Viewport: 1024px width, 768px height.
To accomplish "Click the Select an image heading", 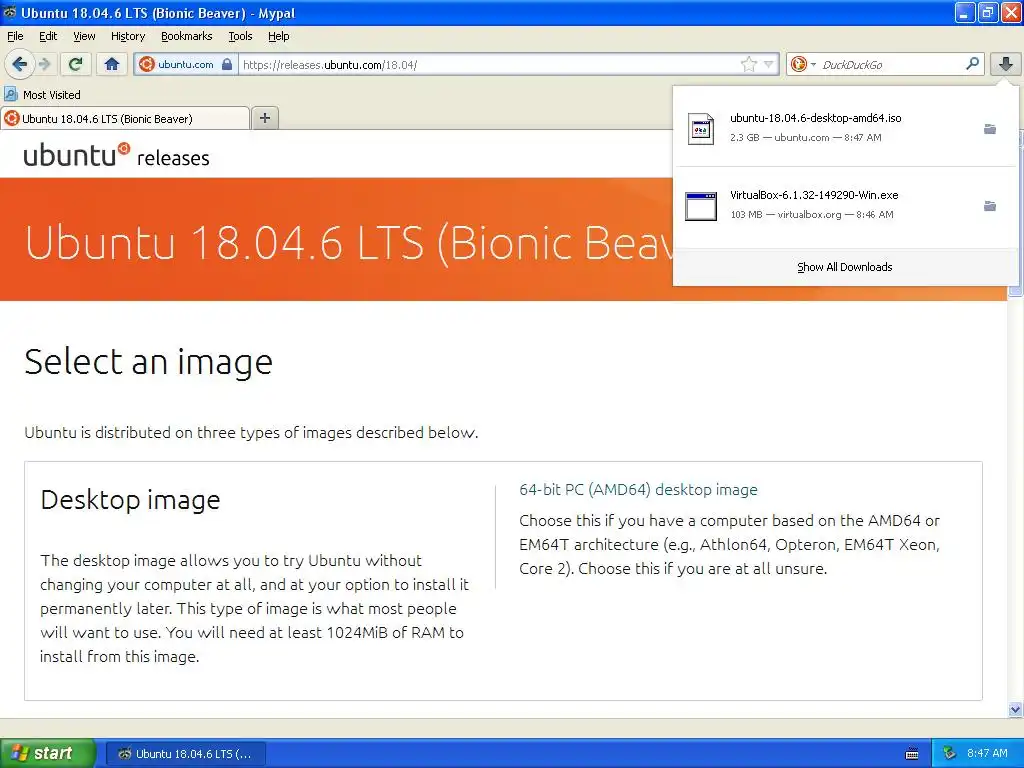I will [x=148, y=362].
